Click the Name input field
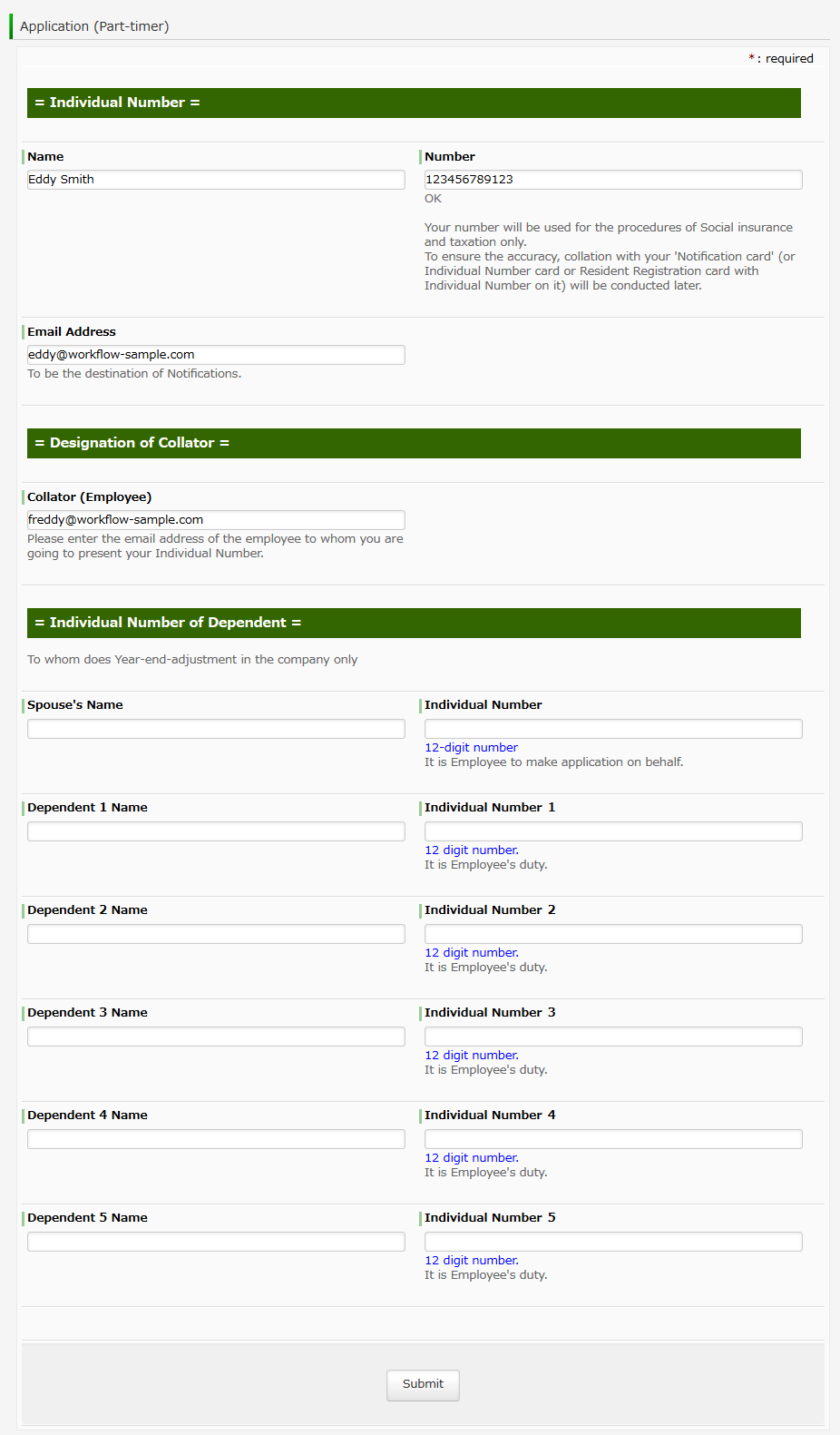The image size is (840, 1435). pos(216,180)
